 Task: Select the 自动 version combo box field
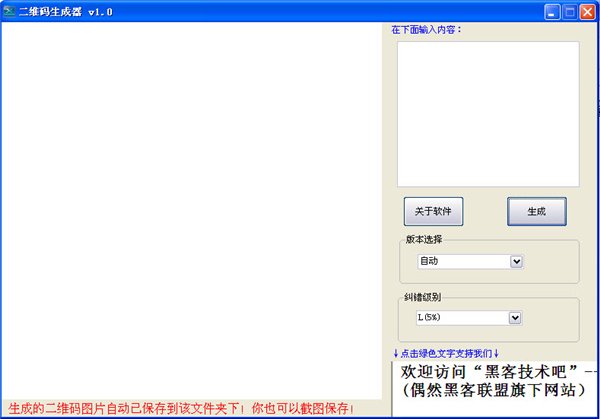click(470, 262)
